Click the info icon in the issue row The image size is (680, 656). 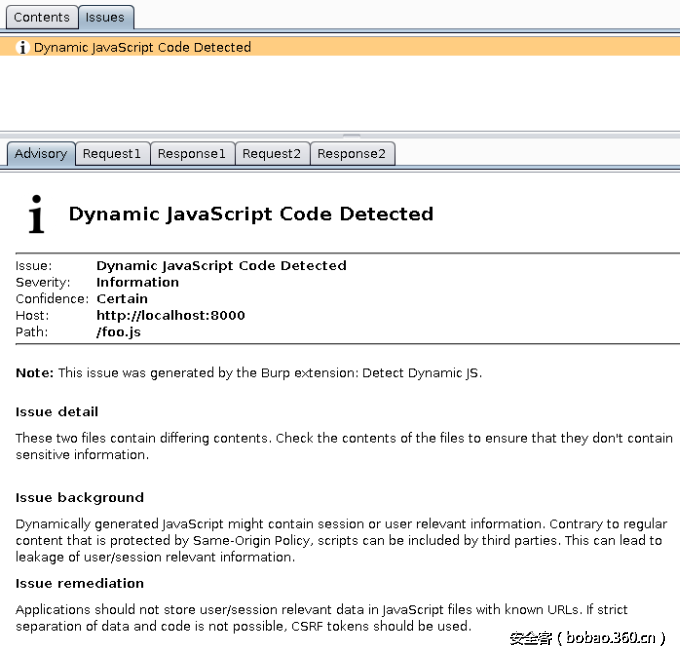pos(22,47)
